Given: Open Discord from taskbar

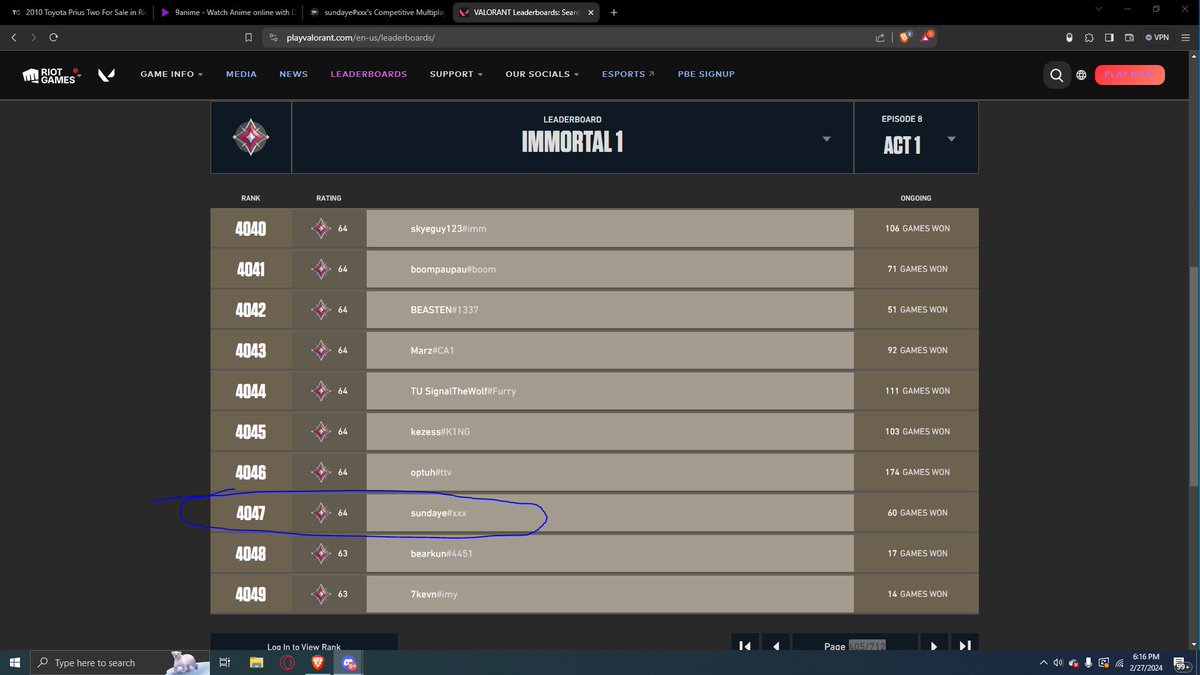Looking at the screenshot, I should click(349, 662).
